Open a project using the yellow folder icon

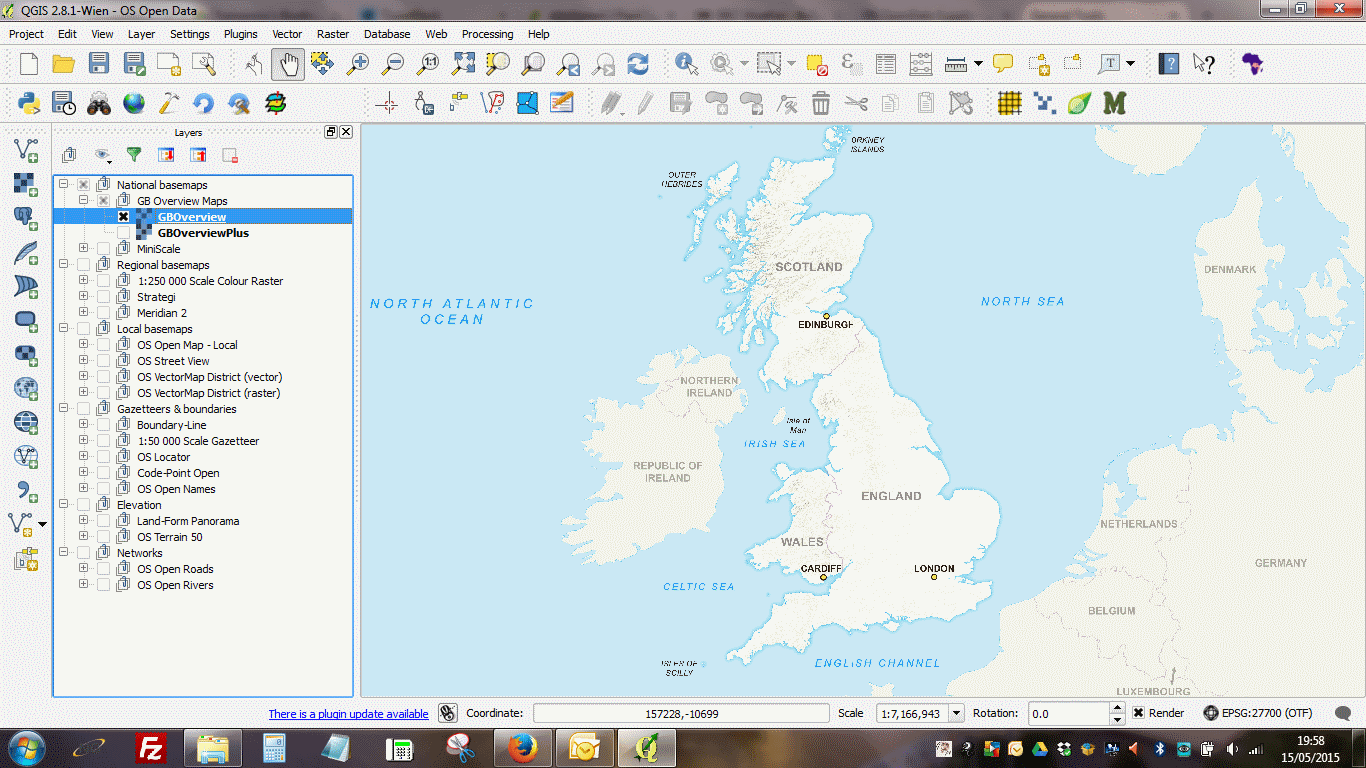pyautogui.click(x=64, y=64)
